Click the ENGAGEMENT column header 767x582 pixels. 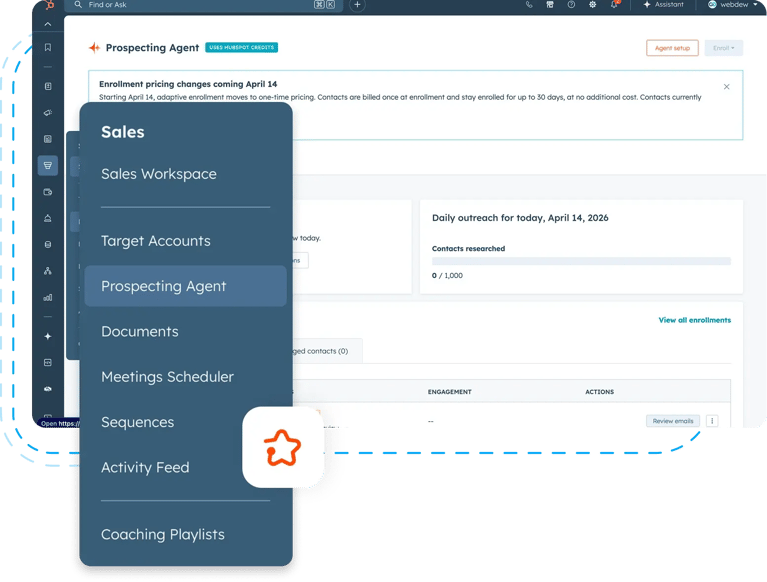pyautogui.click(x=450, y=392)
